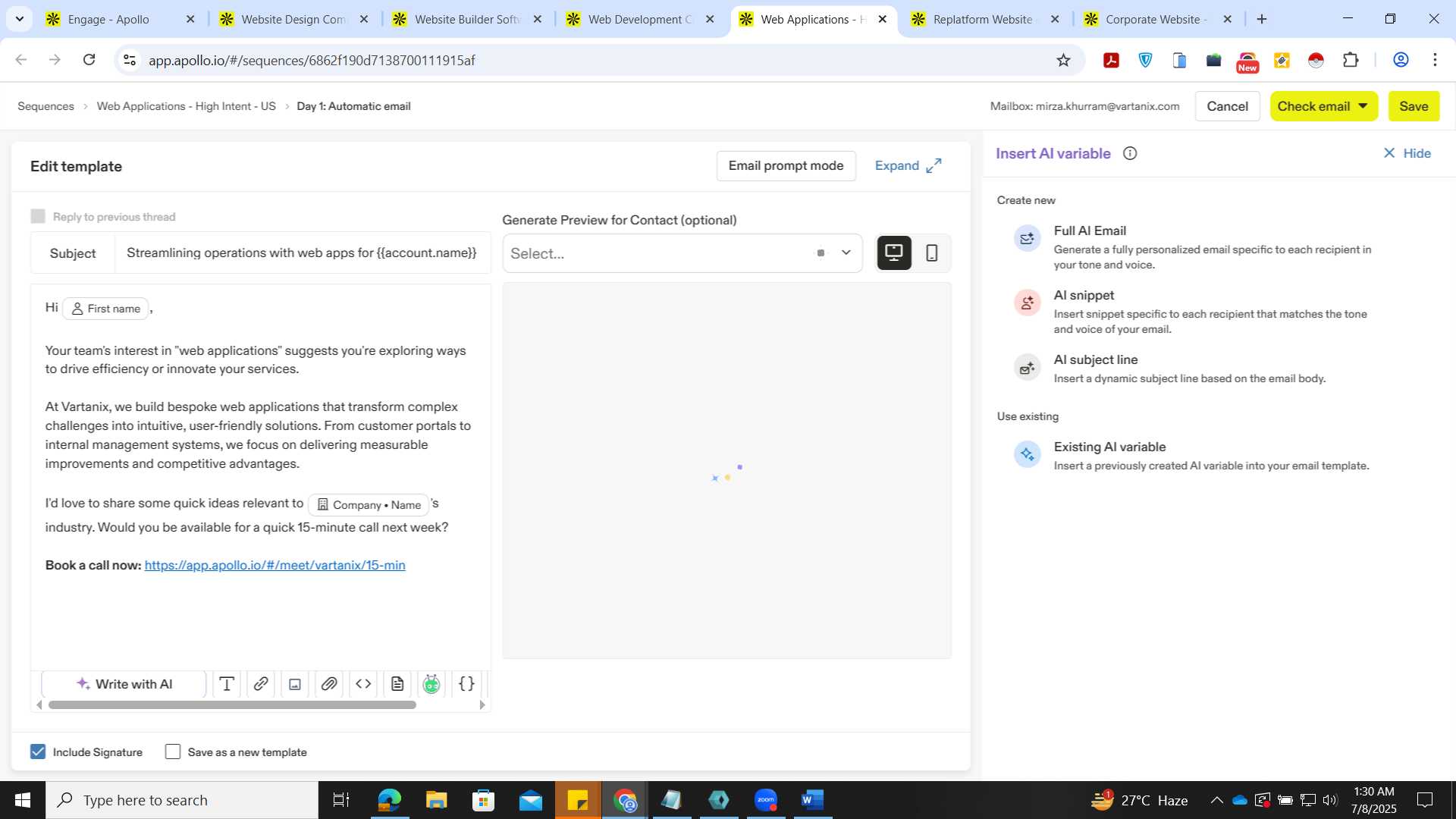Open Microsoft Edge from the taskbar
1456x819 pixels.
click(389, 800)
